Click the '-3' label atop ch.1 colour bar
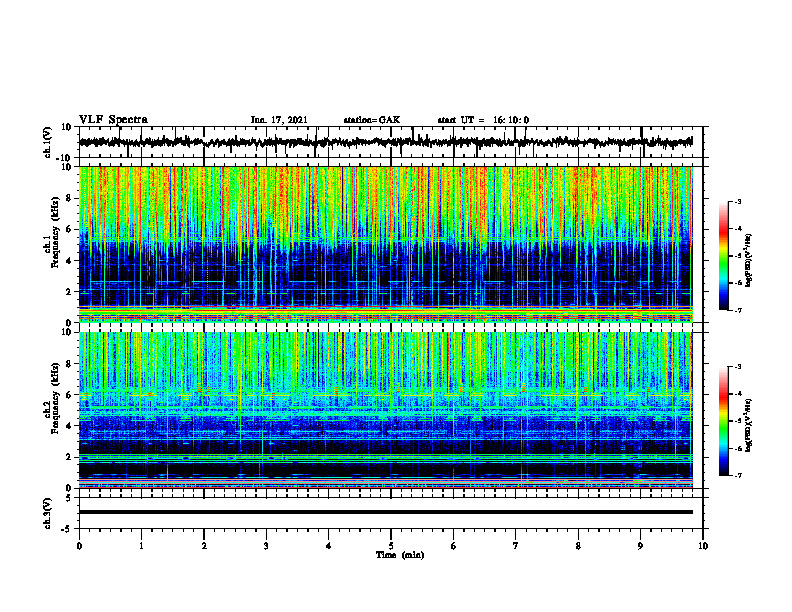The image size is (792, 612). 737,201
